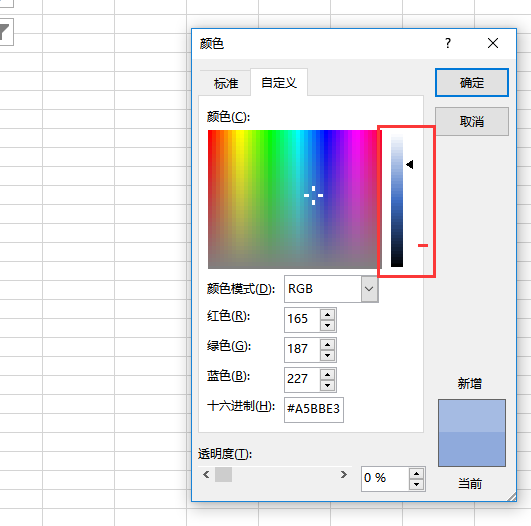Raise the transparency percent with up arrow
Viewport: 531px width, 526px height.
pos(416,474)
